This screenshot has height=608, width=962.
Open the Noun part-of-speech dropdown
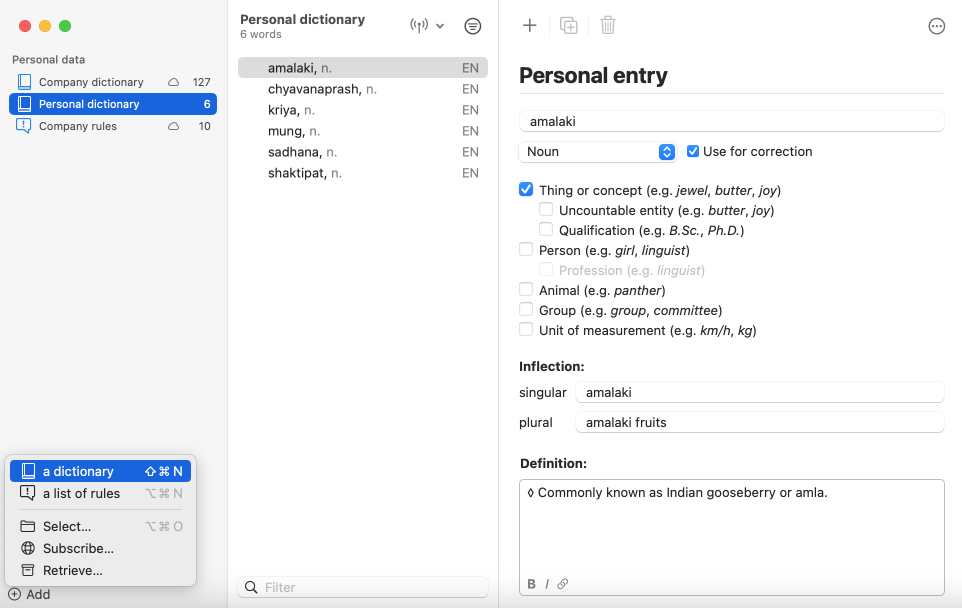597,152
